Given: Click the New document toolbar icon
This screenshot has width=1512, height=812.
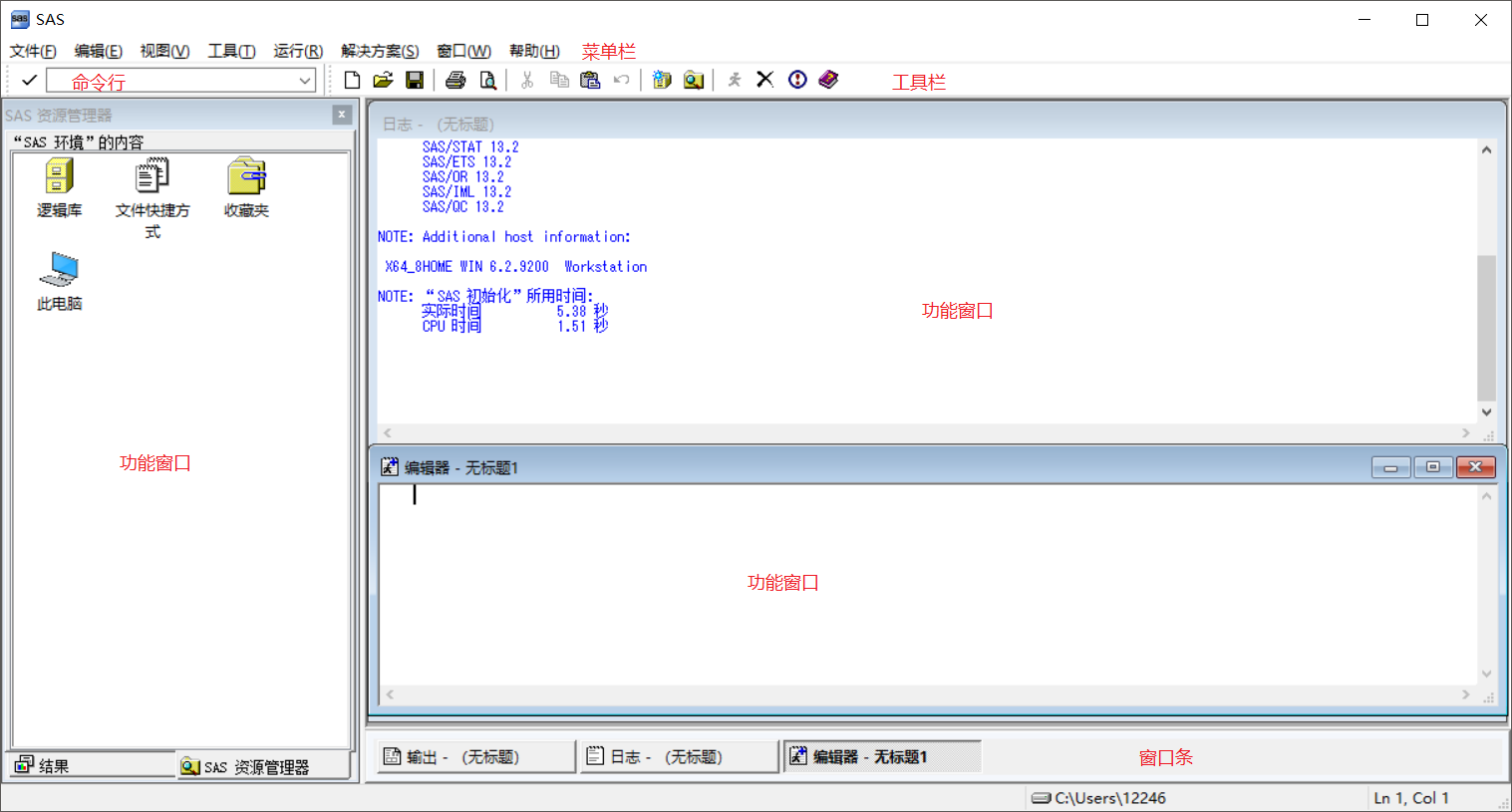Looking at the screenshot, I should click(352, 80).
